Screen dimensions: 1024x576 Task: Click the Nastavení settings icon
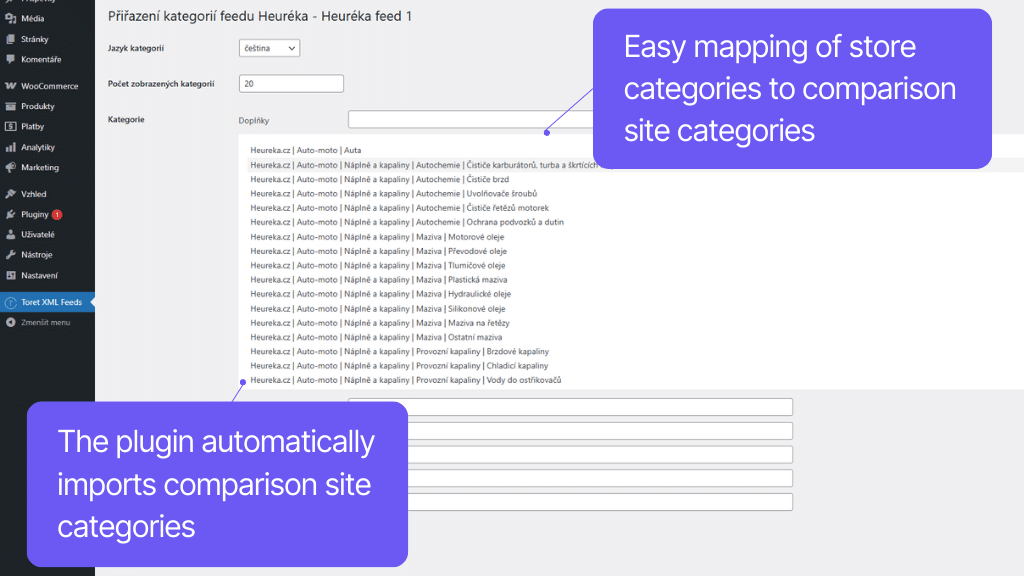coord(10,276)
